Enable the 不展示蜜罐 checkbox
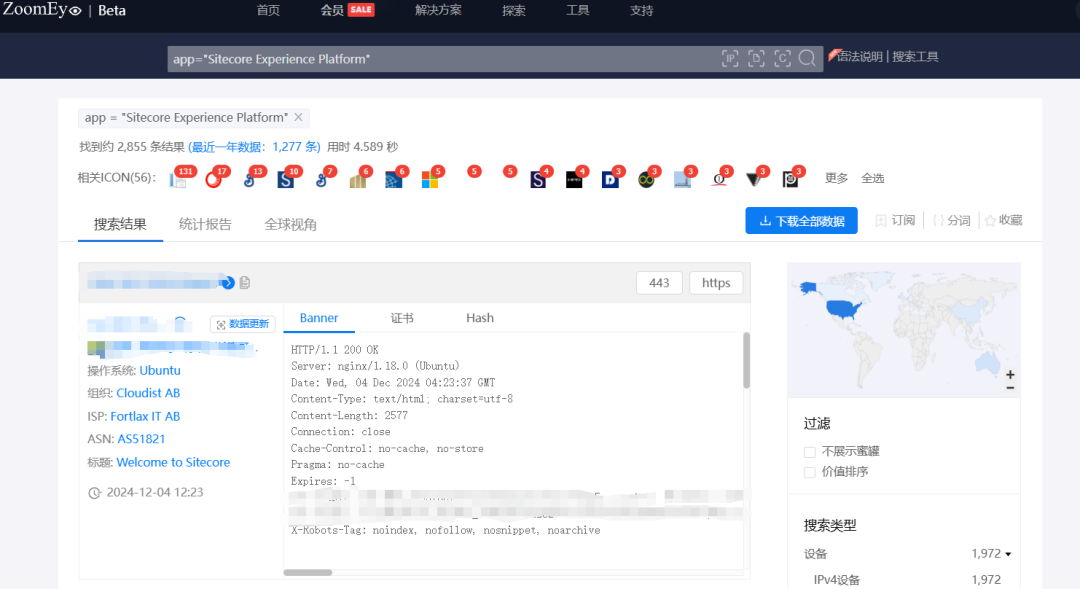Viewport: 1080px width, 589px height. (810, 452)
